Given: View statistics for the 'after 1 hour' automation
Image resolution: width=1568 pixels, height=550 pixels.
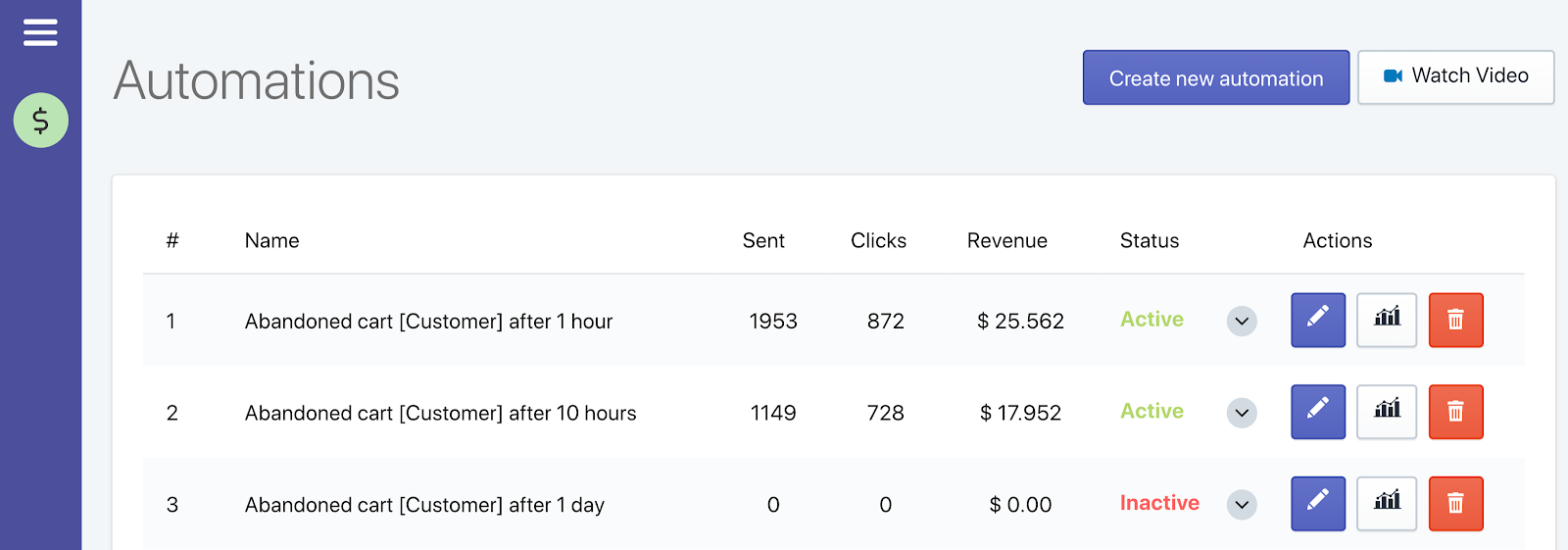Looking at the screenshot, I should click(x=1387, y=321).
